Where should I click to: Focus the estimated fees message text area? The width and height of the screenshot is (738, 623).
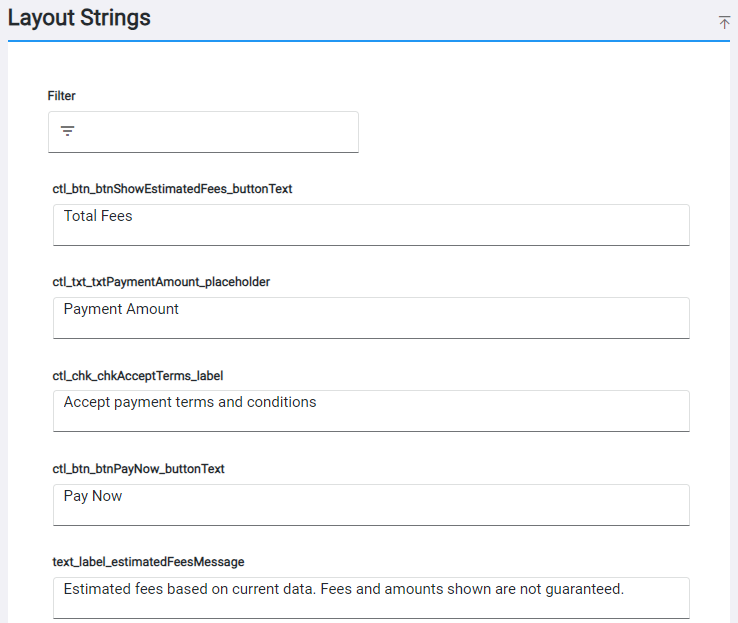371,597
